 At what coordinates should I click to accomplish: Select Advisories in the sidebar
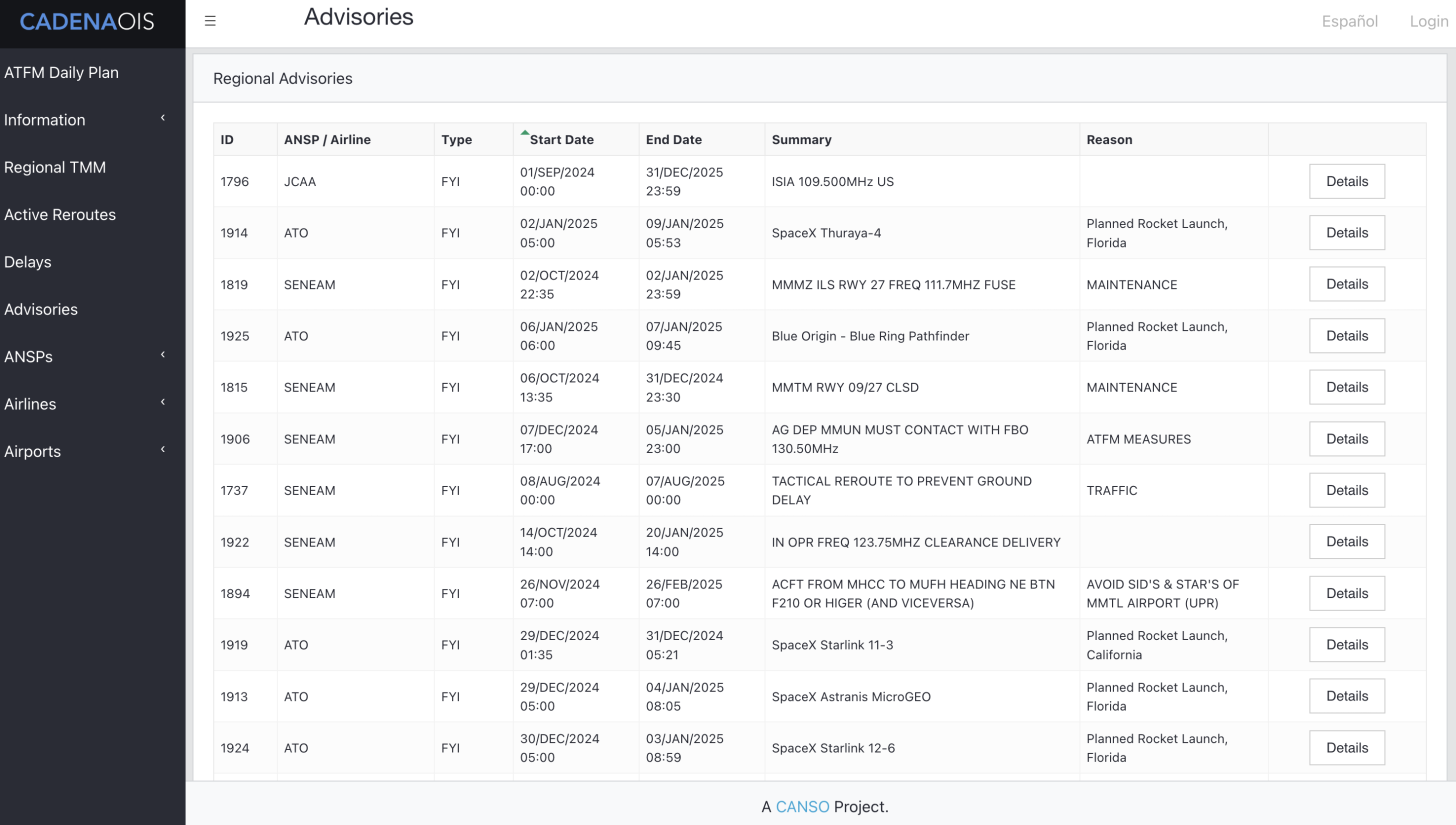(41, 310)
